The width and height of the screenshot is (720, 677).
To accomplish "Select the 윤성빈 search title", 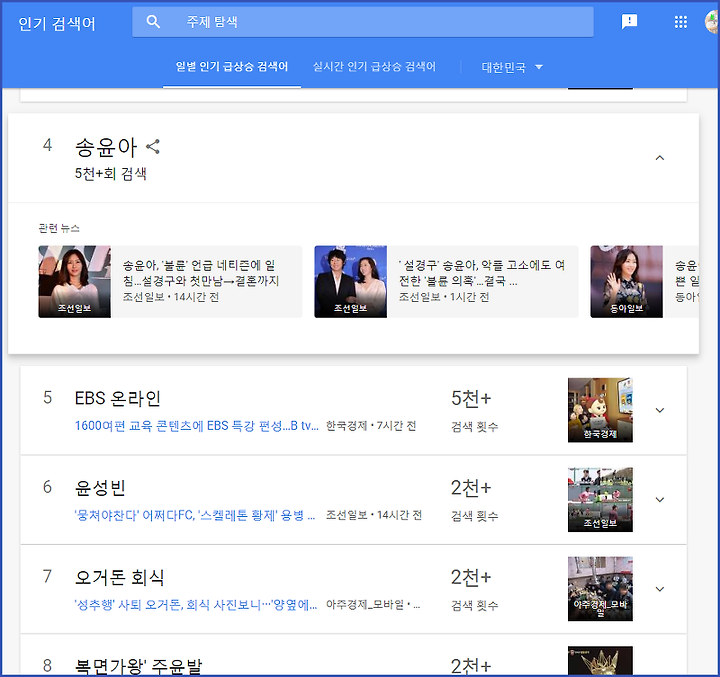I will coord(100,488).
